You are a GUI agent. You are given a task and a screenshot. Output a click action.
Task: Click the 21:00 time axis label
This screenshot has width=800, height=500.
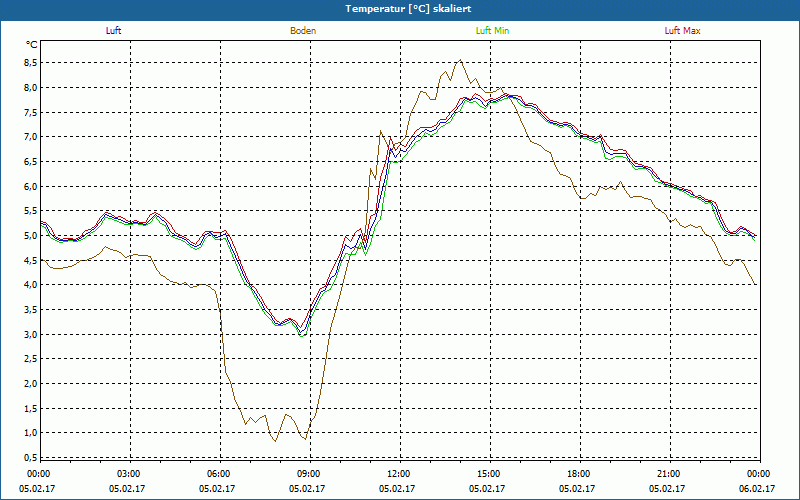point(669,474)
